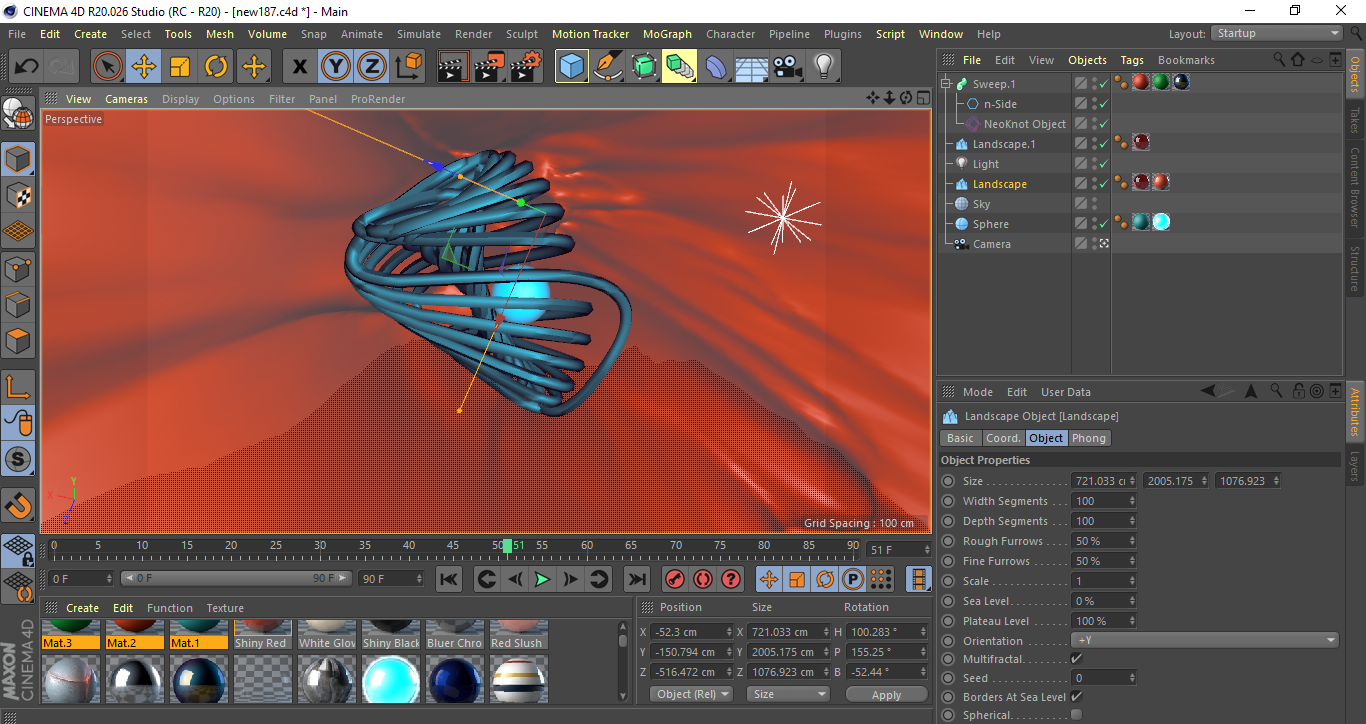Viewport: 1366px width, 724px height.
Task: Click the Rough Furrows stepper arrows
Action: click(1132, 541)
